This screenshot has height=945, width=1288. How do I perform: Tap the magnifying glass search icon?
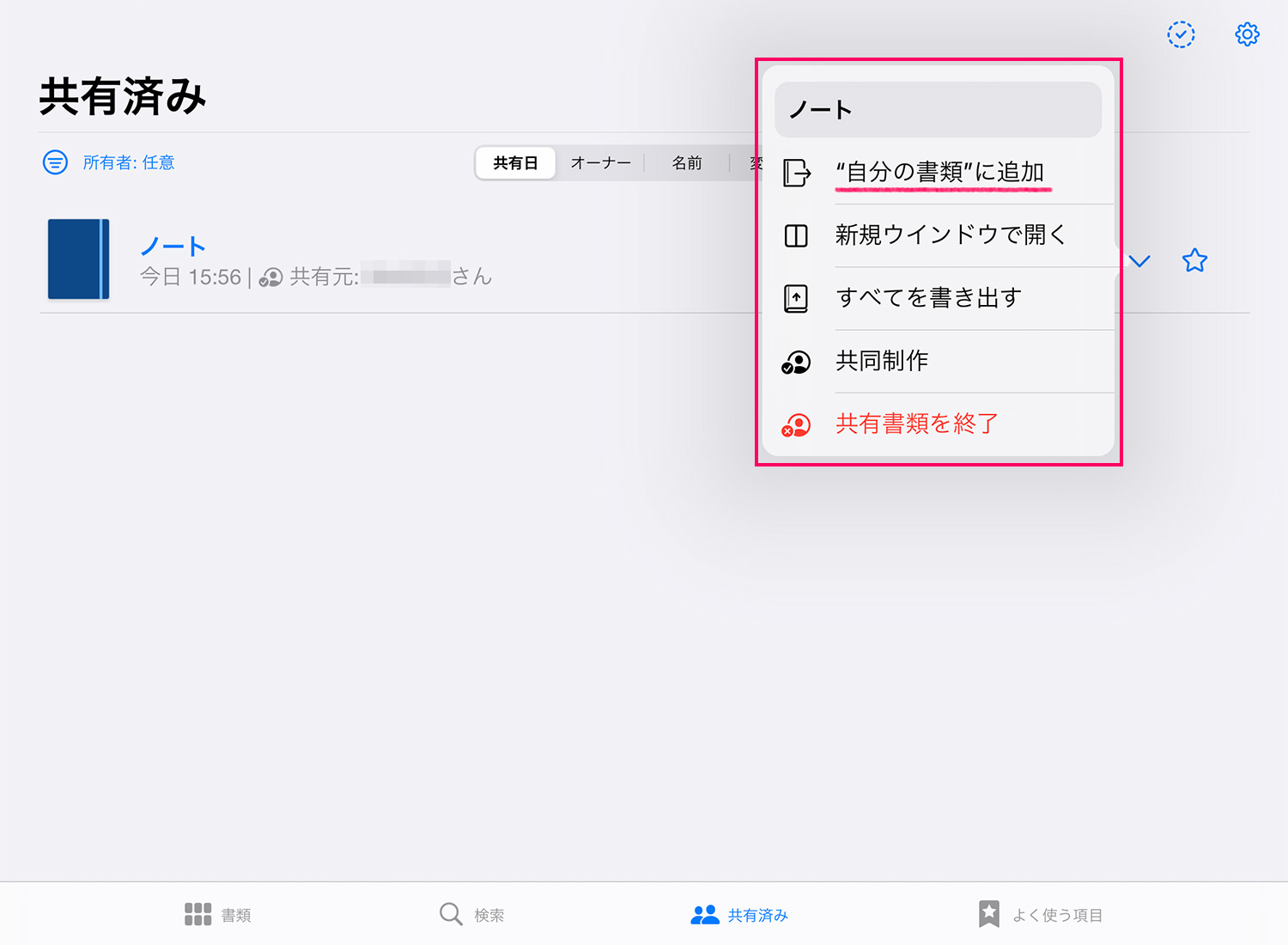click(x=451, y=913)
